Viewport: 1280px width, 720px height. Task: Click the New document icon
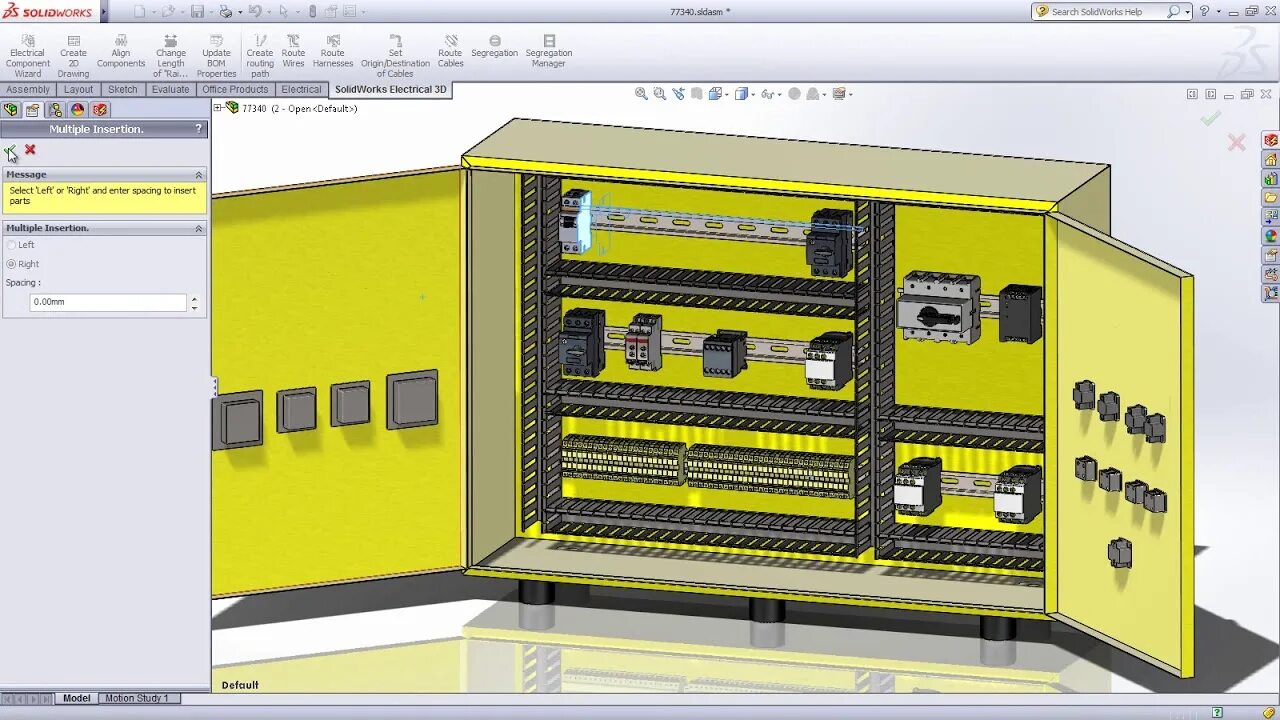pyautogui.click(x=140, y=12)
